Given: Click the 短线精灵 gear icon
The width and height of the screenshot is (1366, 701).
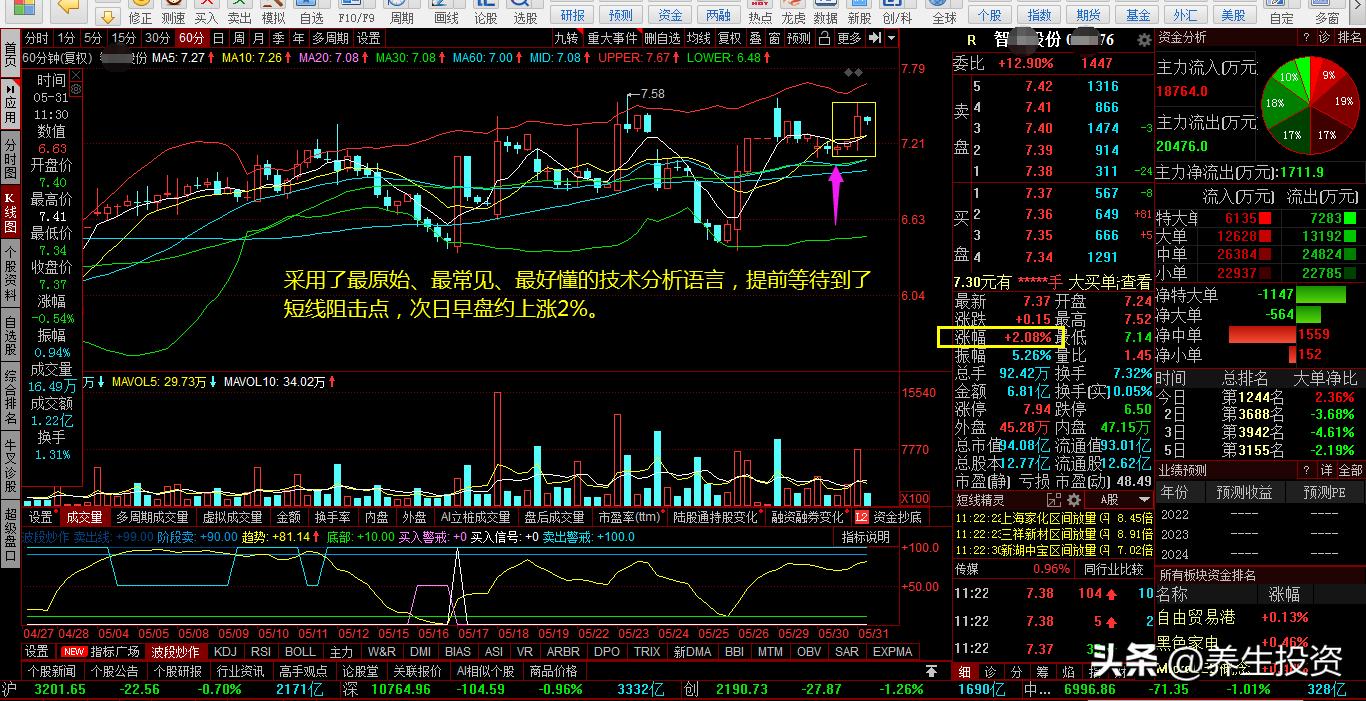Looking at the screenshot, I should tap(1072, 499).
